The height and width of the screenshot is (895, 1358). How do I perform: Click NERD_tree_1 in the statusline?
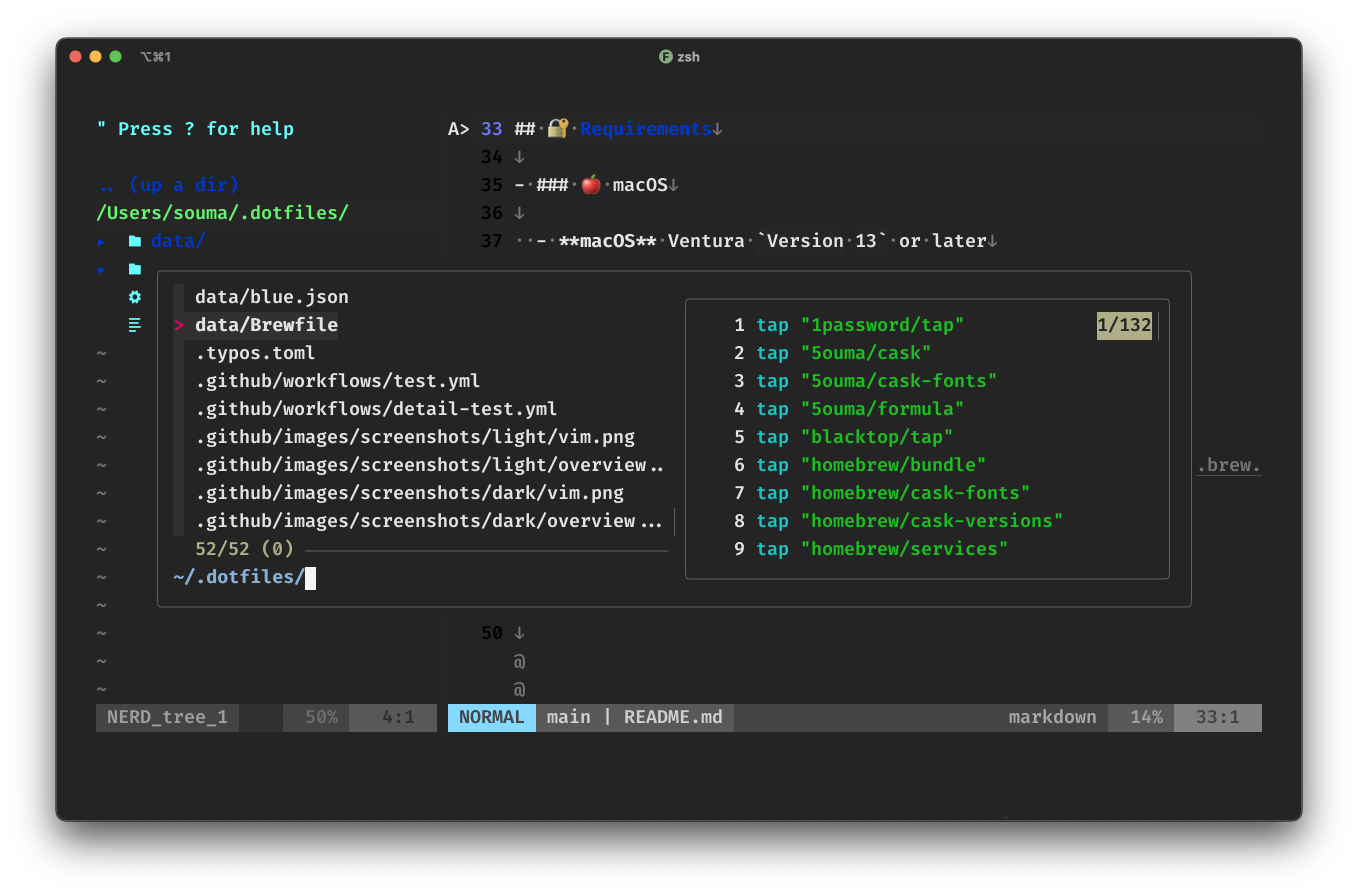[x=167, y=717]
